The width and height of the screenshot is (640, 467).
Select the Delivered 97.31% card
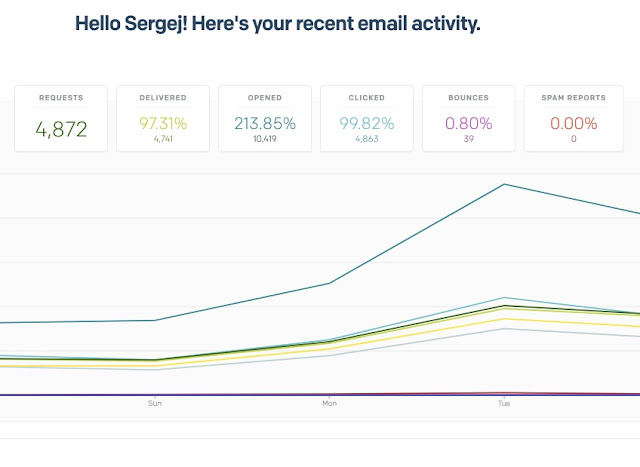tap(163, 118)
